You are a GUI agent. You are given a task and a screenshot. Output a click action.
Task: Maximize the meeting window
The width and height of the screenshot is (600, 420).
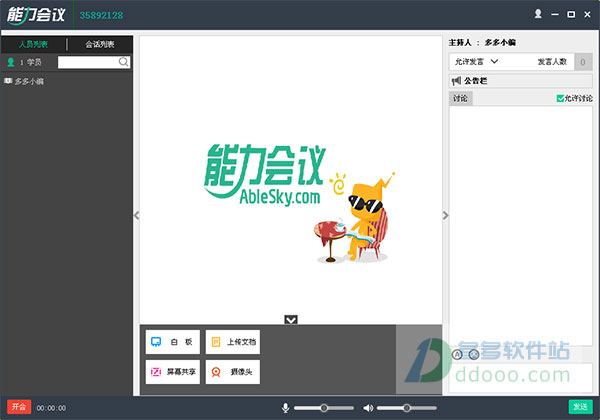pos(571,15)
